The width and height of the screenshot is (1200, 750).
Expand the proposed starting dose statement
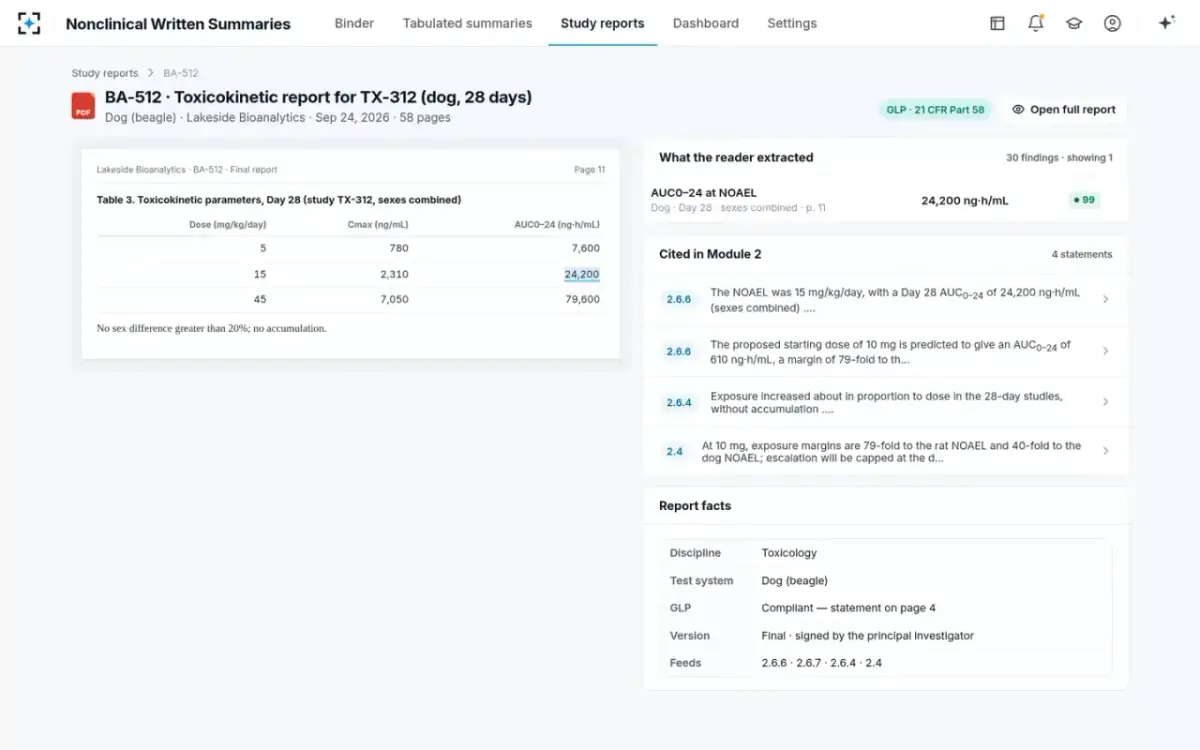pyautogui.click(x=885, y=351)
